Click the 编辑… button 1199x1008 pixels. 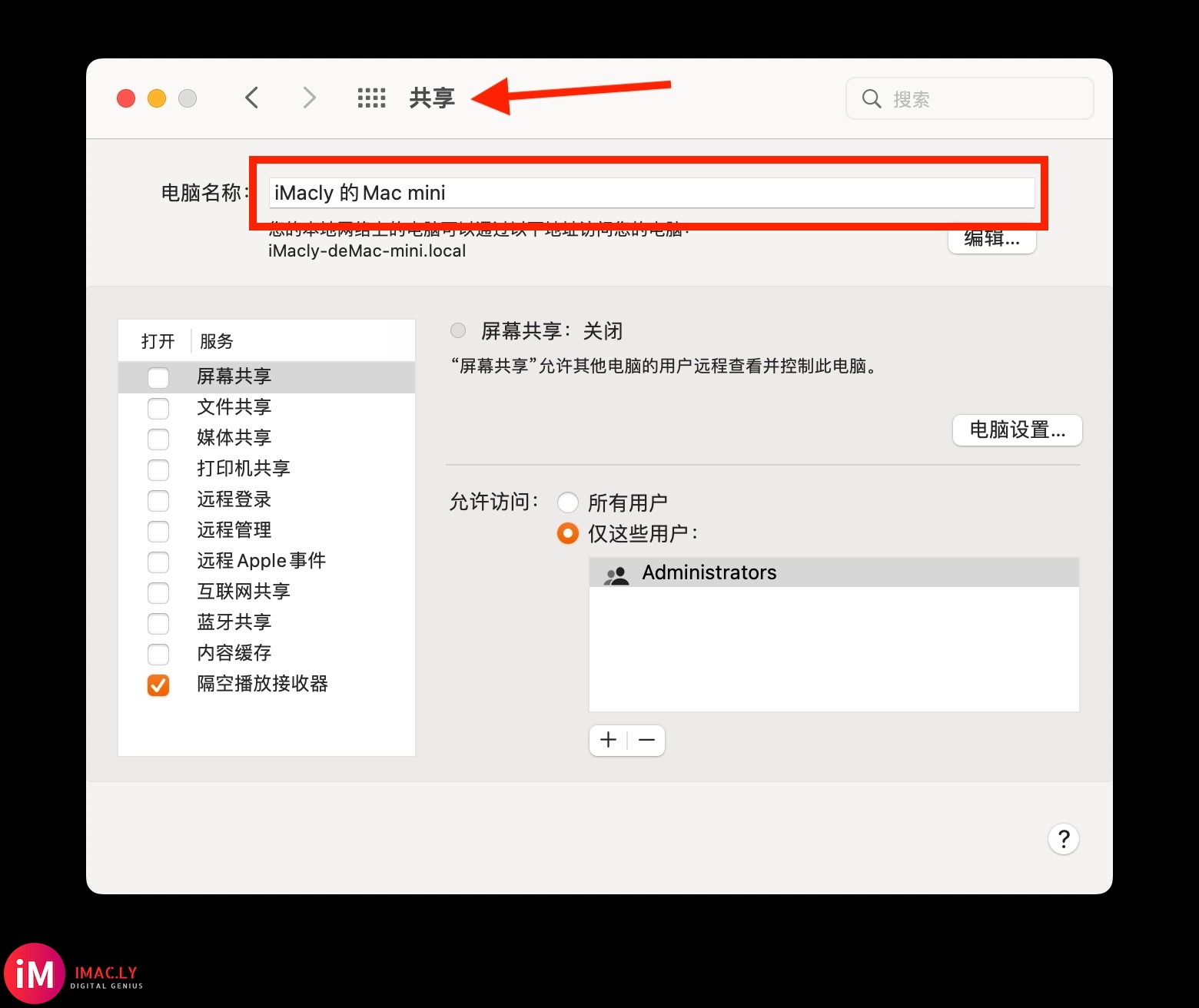point(992,239)
